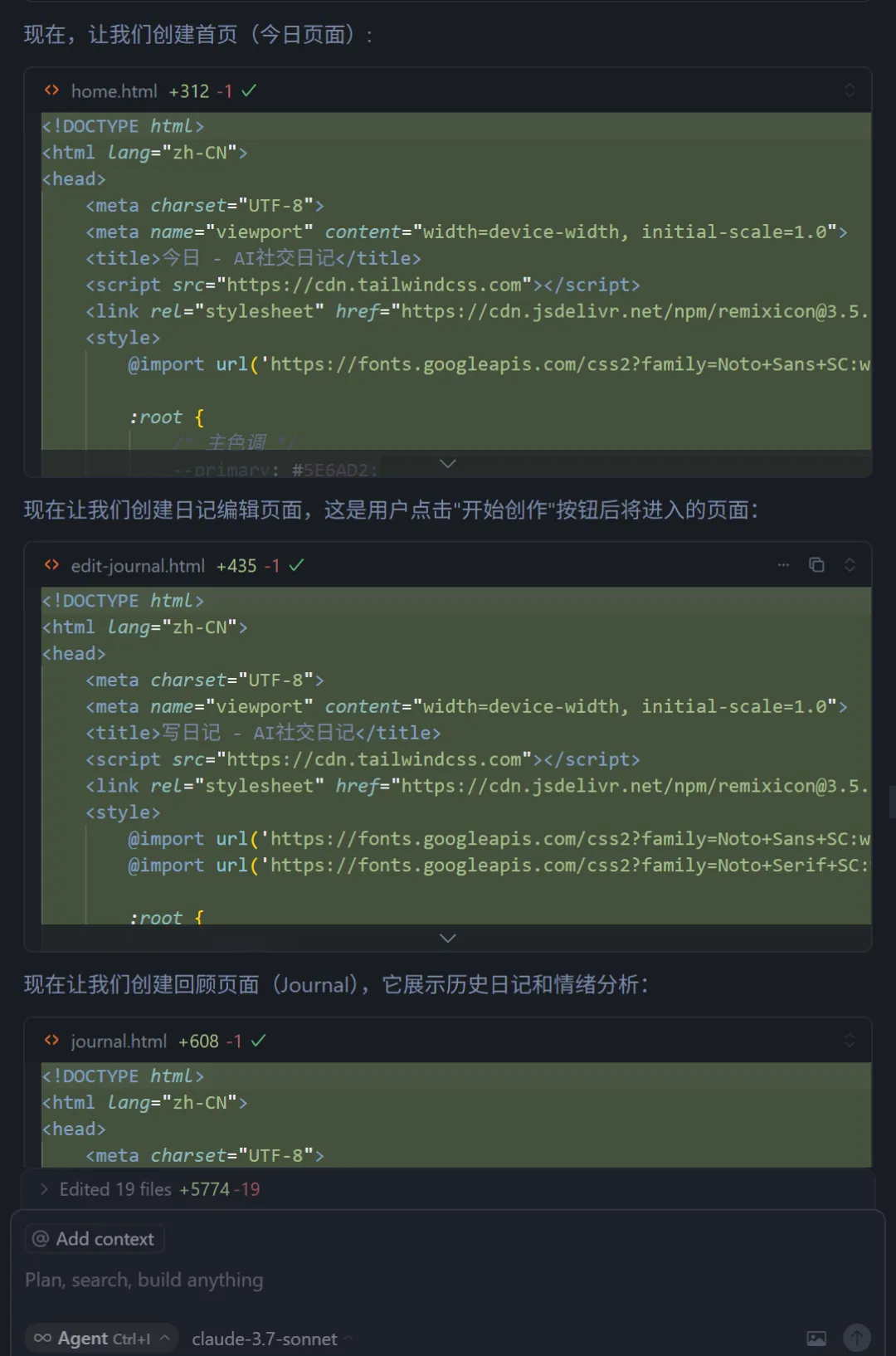Click the applied checkmark beside edit-journal.html
The width and height of the screenshot is (896, 1356).
296,565
